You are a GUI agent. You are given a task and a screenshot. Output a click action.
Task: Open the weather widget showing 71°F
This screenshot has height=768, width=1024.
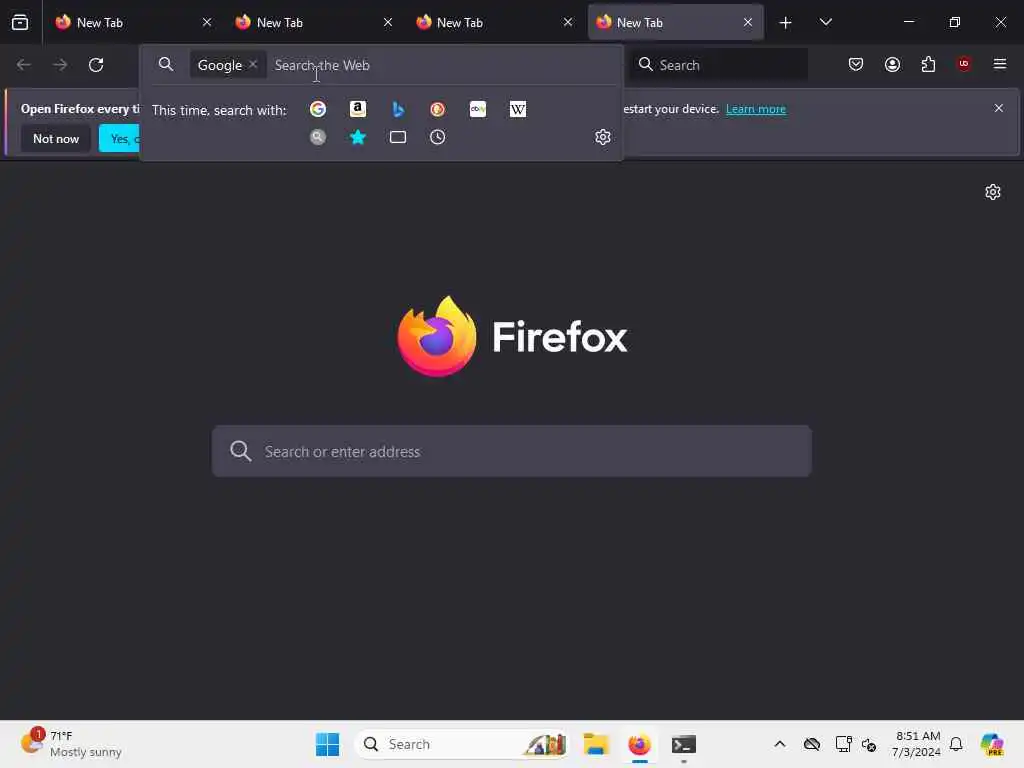coord(71,744)
